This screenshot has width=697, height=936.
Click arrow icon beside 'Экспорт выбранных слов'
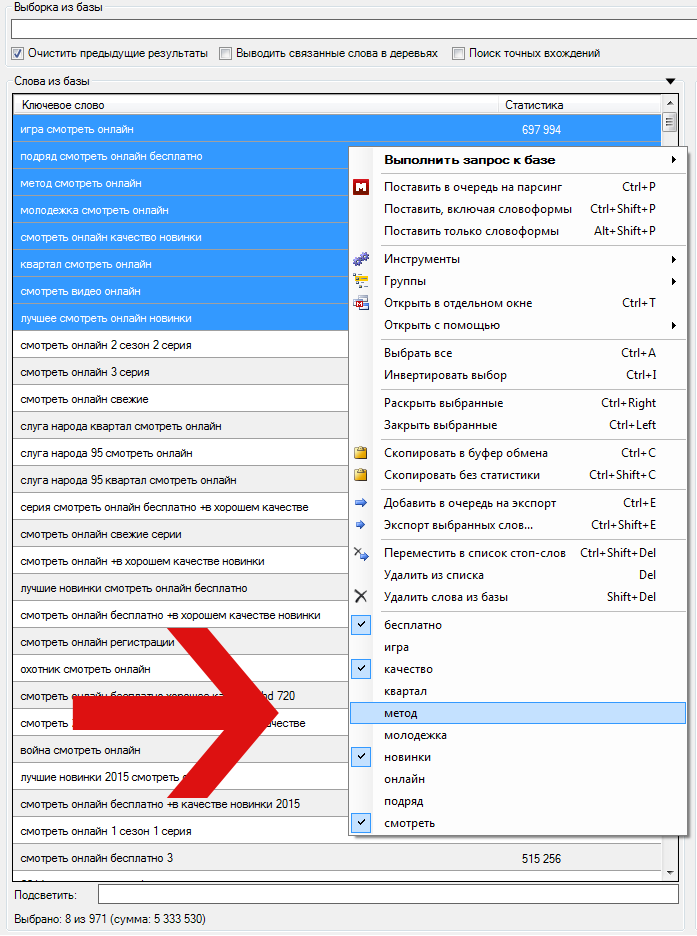361,525
